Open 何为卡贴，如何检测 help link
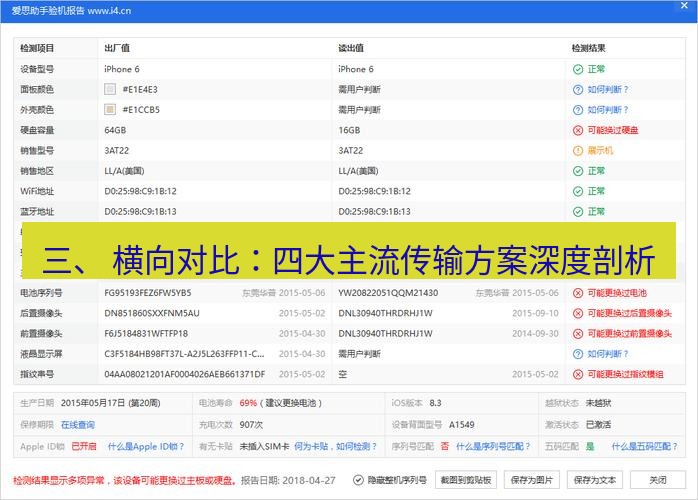The image size is (698, 500). [x=335, y=446]
